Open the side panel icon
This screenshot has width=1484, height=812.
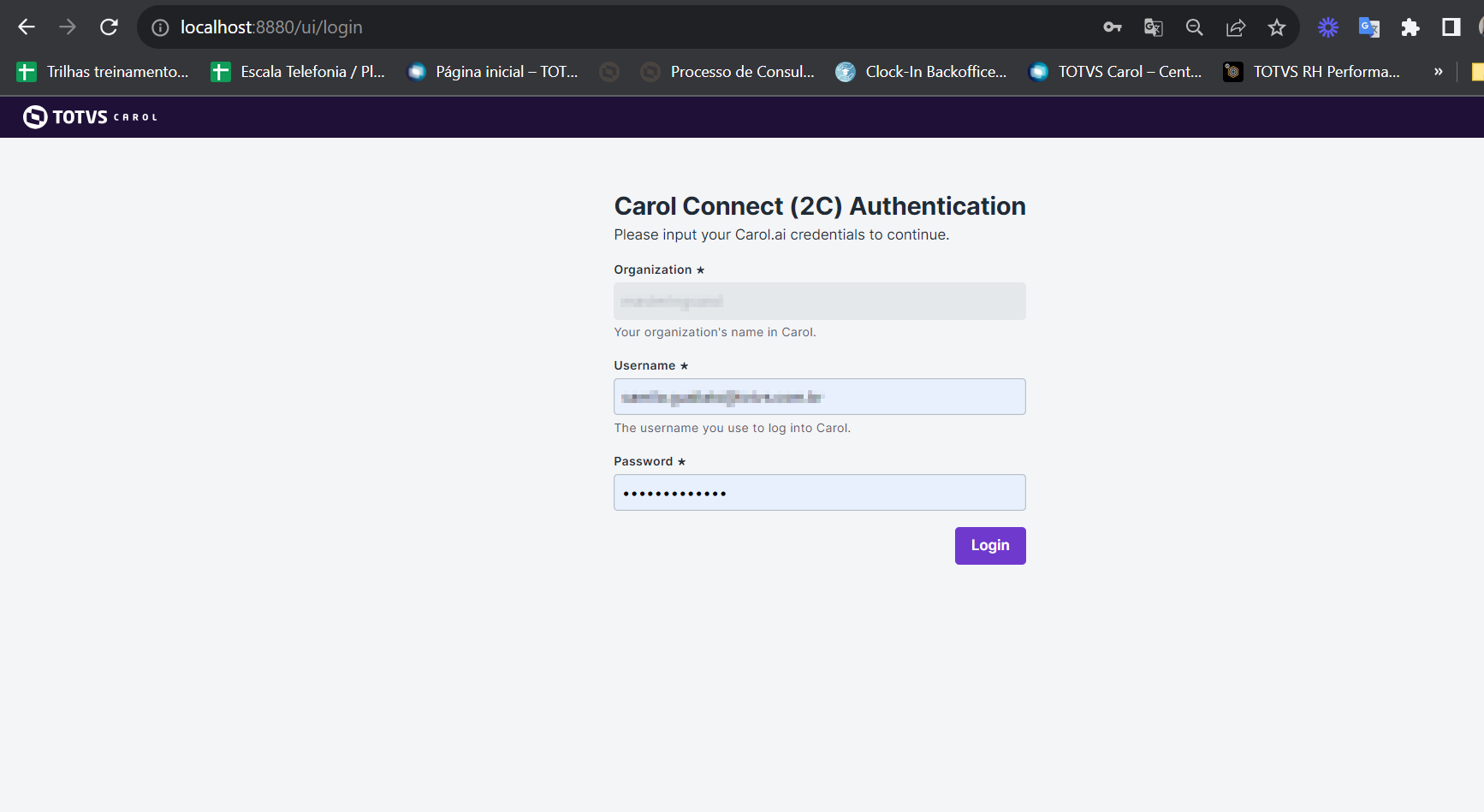pos(1451,27)
